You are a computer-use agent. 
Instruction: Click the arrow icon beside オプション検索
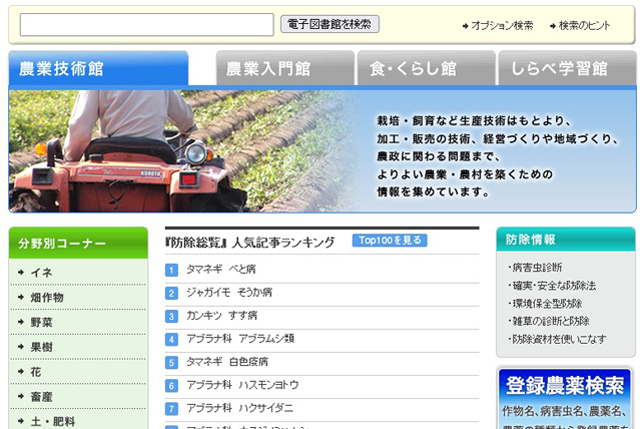click(x=465, y=26)
